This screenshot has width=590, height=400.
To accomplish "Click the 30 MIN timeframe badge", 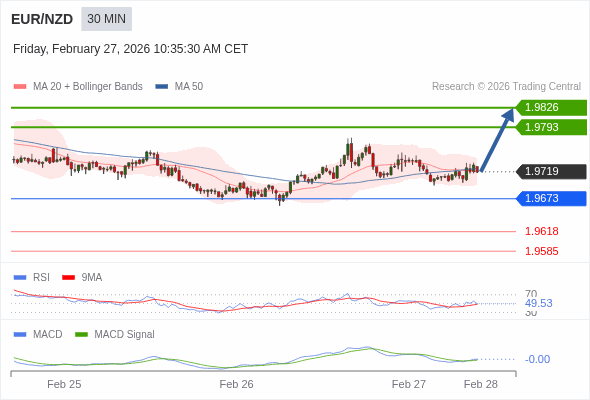I will [x=106, y=19].
